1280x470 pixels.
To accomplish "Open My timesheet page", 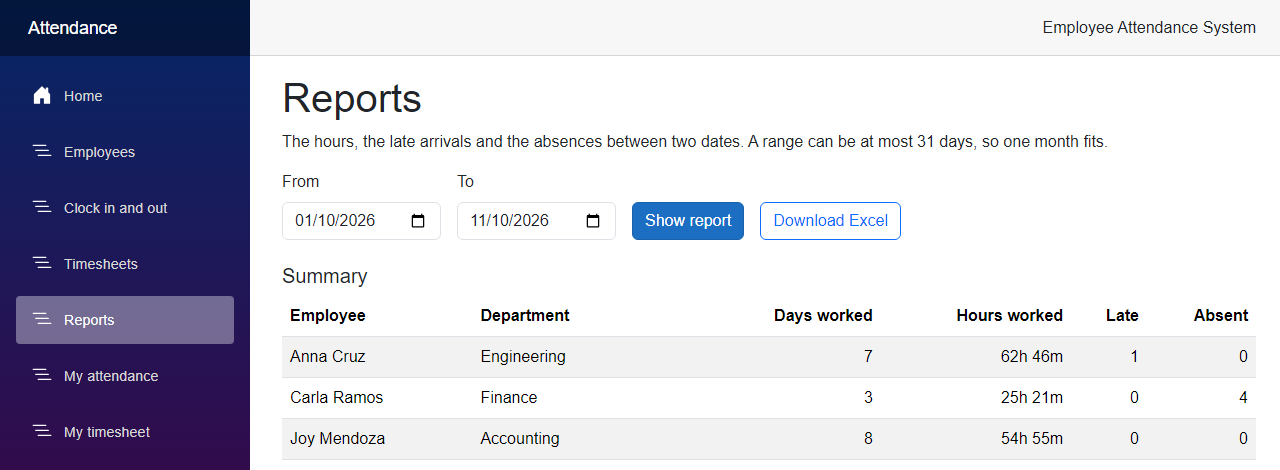I will tap(125, 432).
